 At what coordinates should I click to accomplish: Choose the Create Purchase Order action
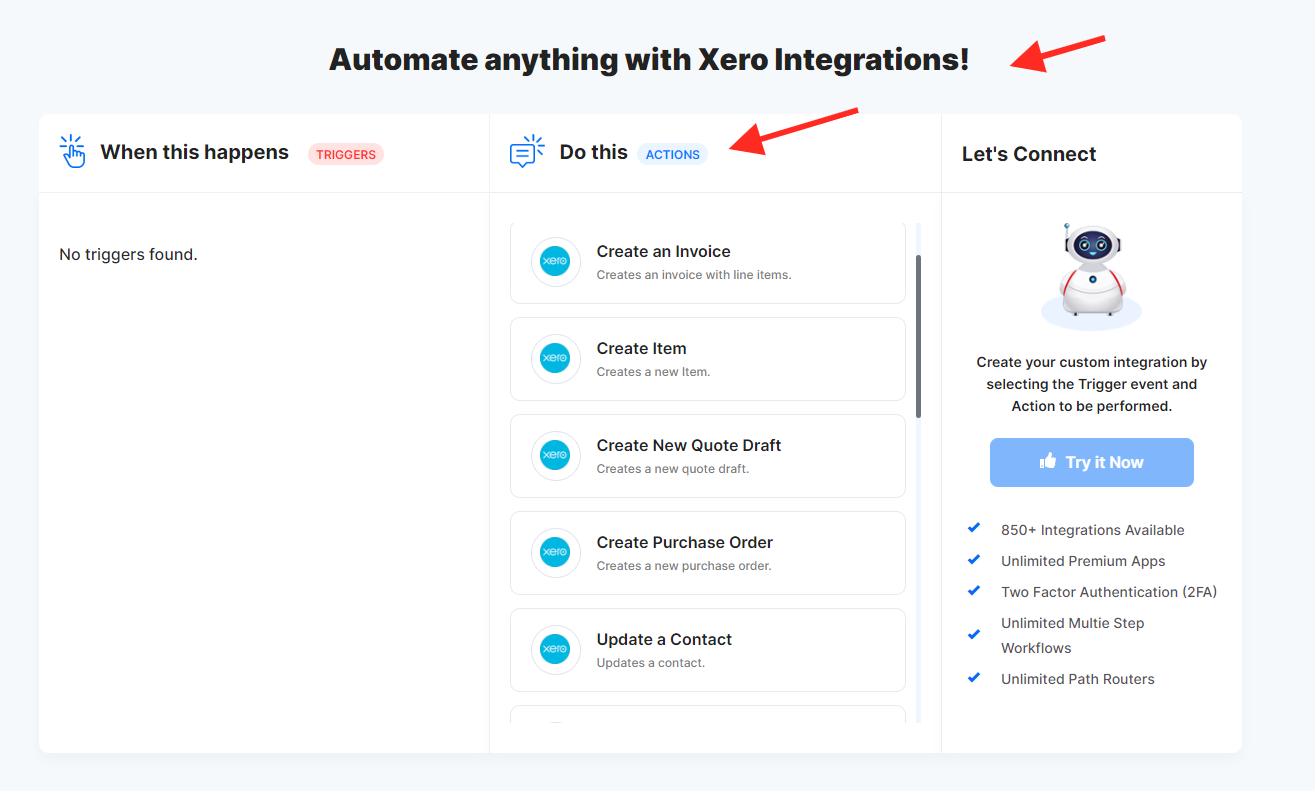coord(708,553)
